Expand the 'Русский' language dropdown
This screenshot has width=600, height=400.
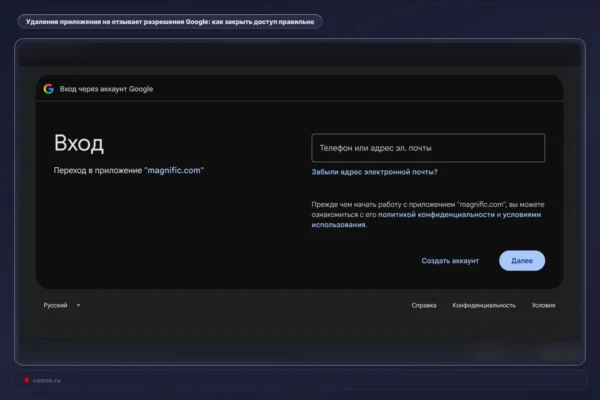tap(62, 305)
